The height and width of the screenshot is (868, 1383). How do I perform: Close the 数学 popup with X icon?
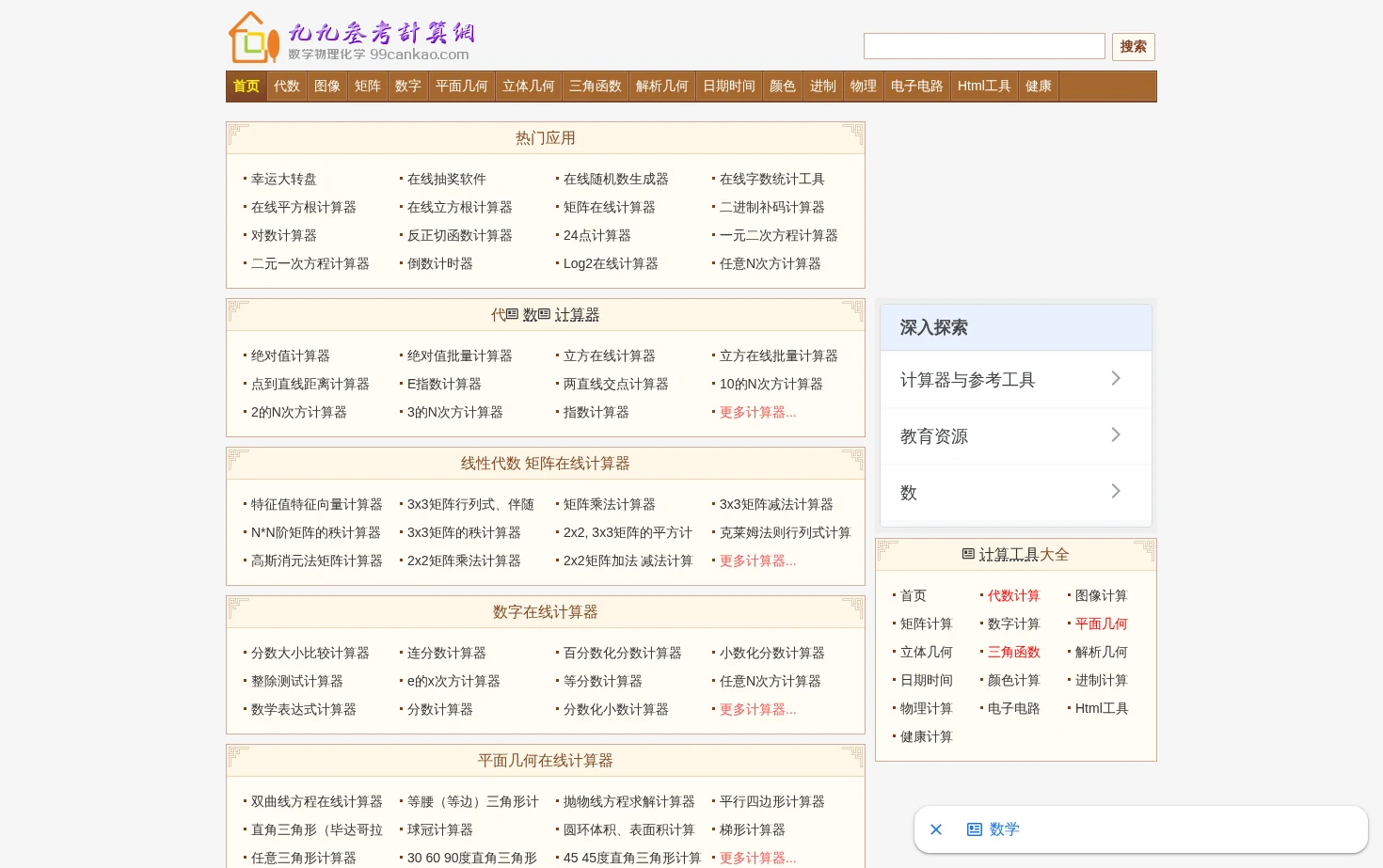[936, 829]
